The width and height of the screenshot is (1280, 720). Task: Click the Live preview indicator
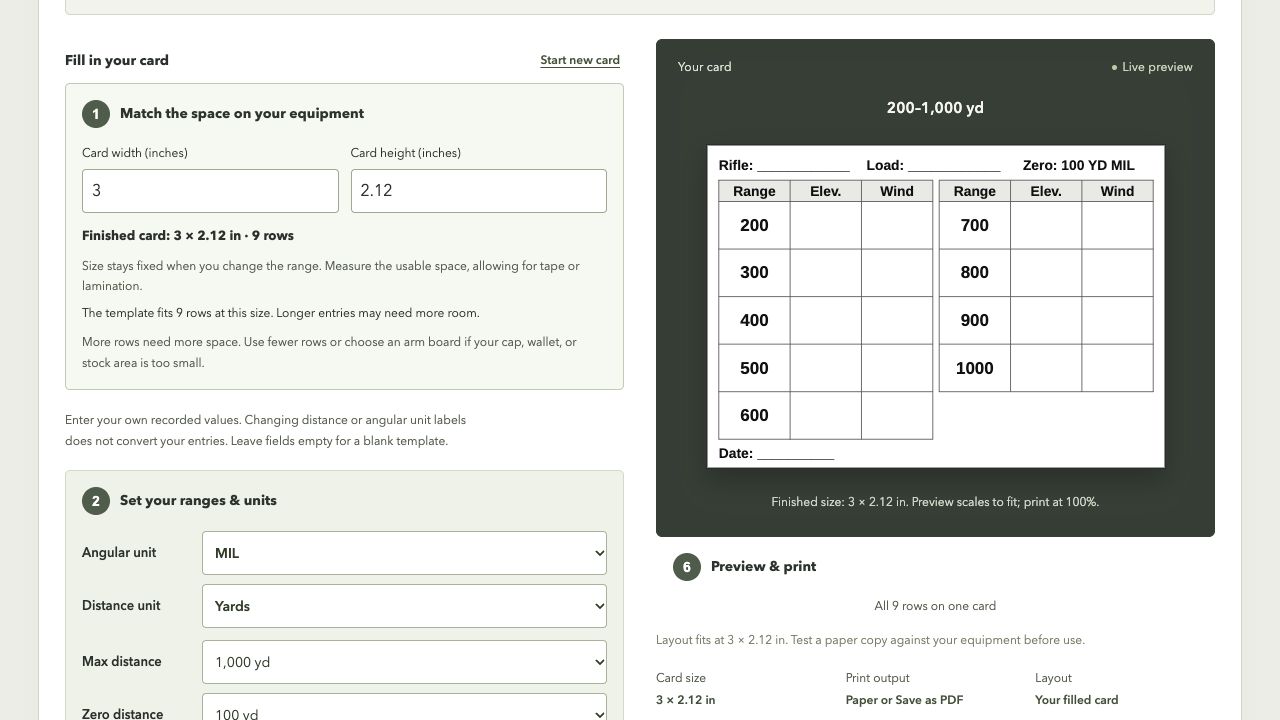click(x=1152, y=67)
